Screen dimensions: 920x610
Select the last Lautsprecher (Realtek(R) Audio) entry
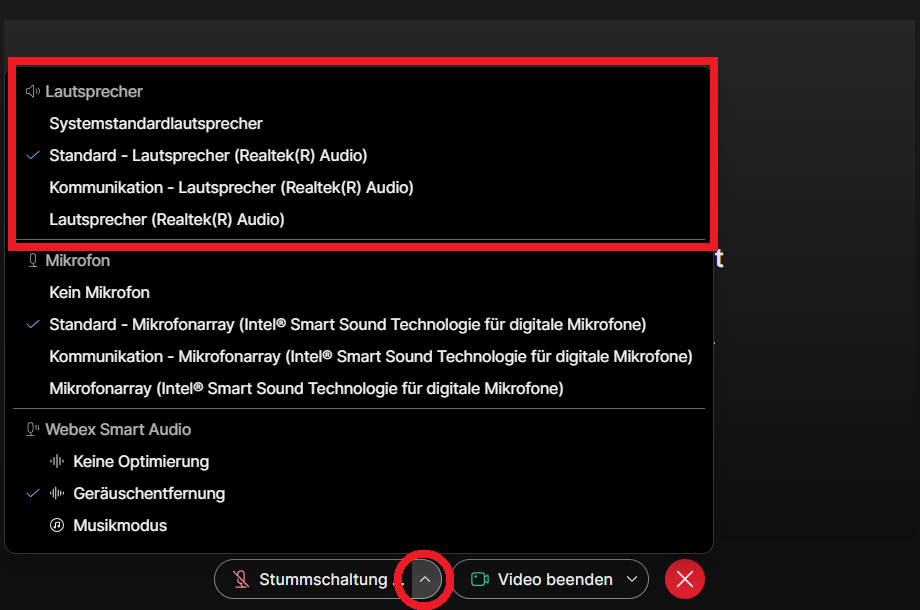pyautogui.click(x=167, y=219)
